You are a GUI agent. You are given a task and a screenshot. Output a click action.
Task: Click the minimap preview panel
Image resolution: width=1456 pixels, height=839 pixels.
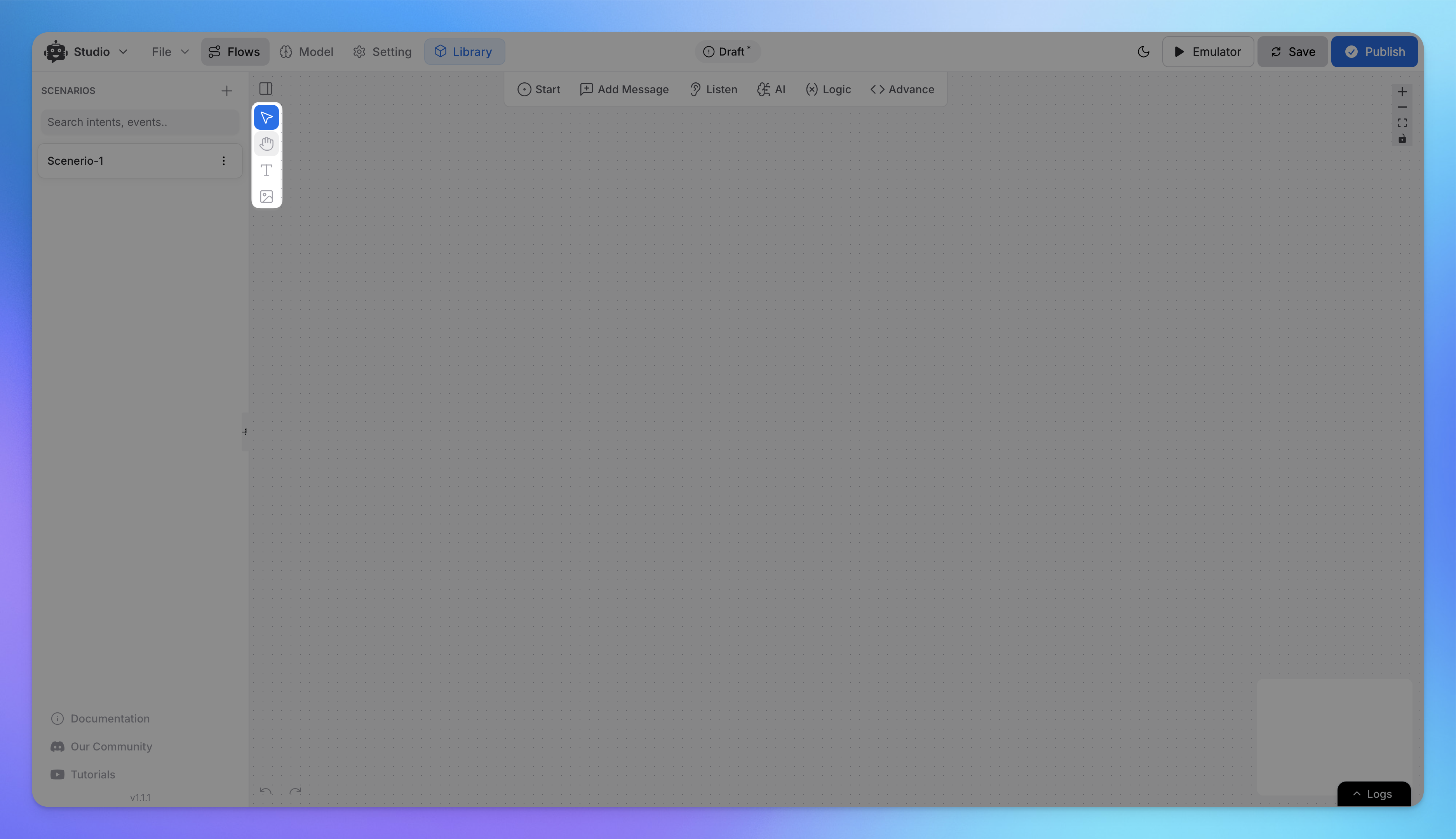[1334, 737]
